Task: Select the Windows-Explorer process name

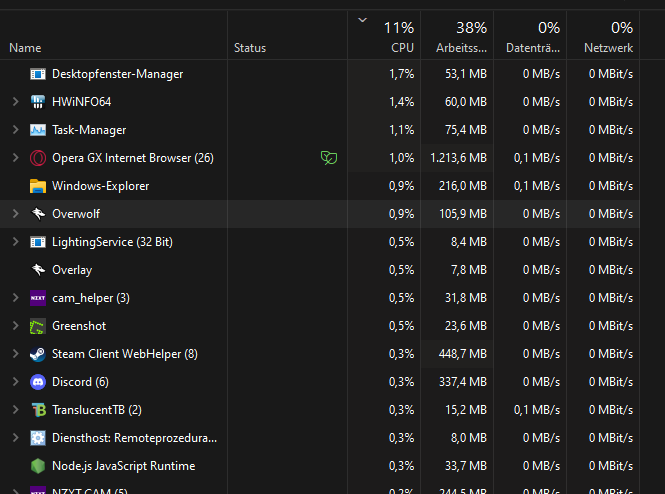Action: click(101, 186)
